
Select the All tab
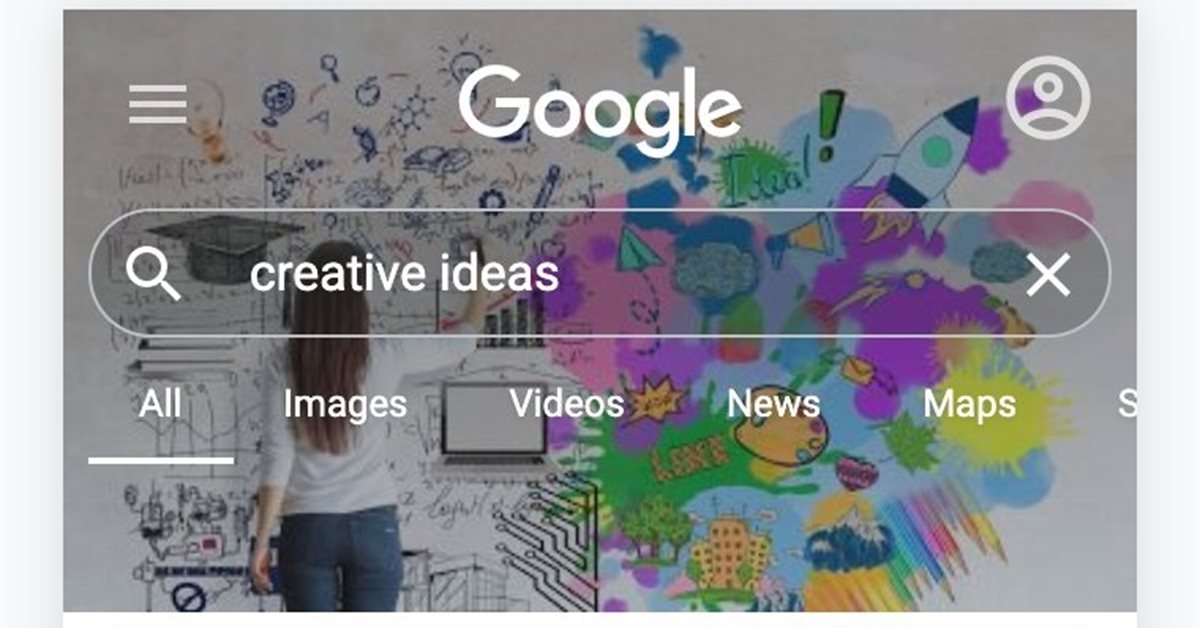[x=161, y=404]
